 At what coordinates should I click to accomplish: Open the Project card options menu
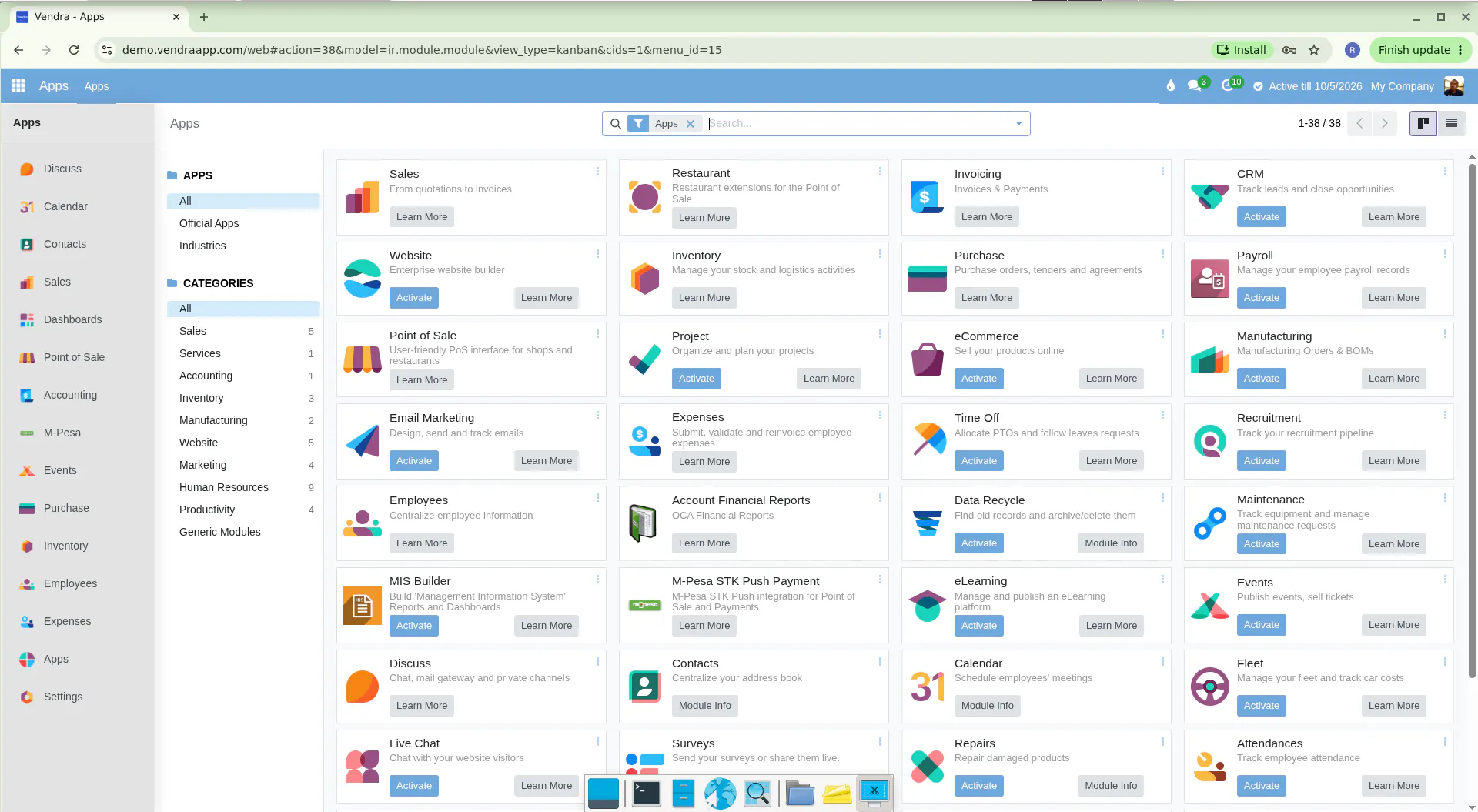click(880, 334)
